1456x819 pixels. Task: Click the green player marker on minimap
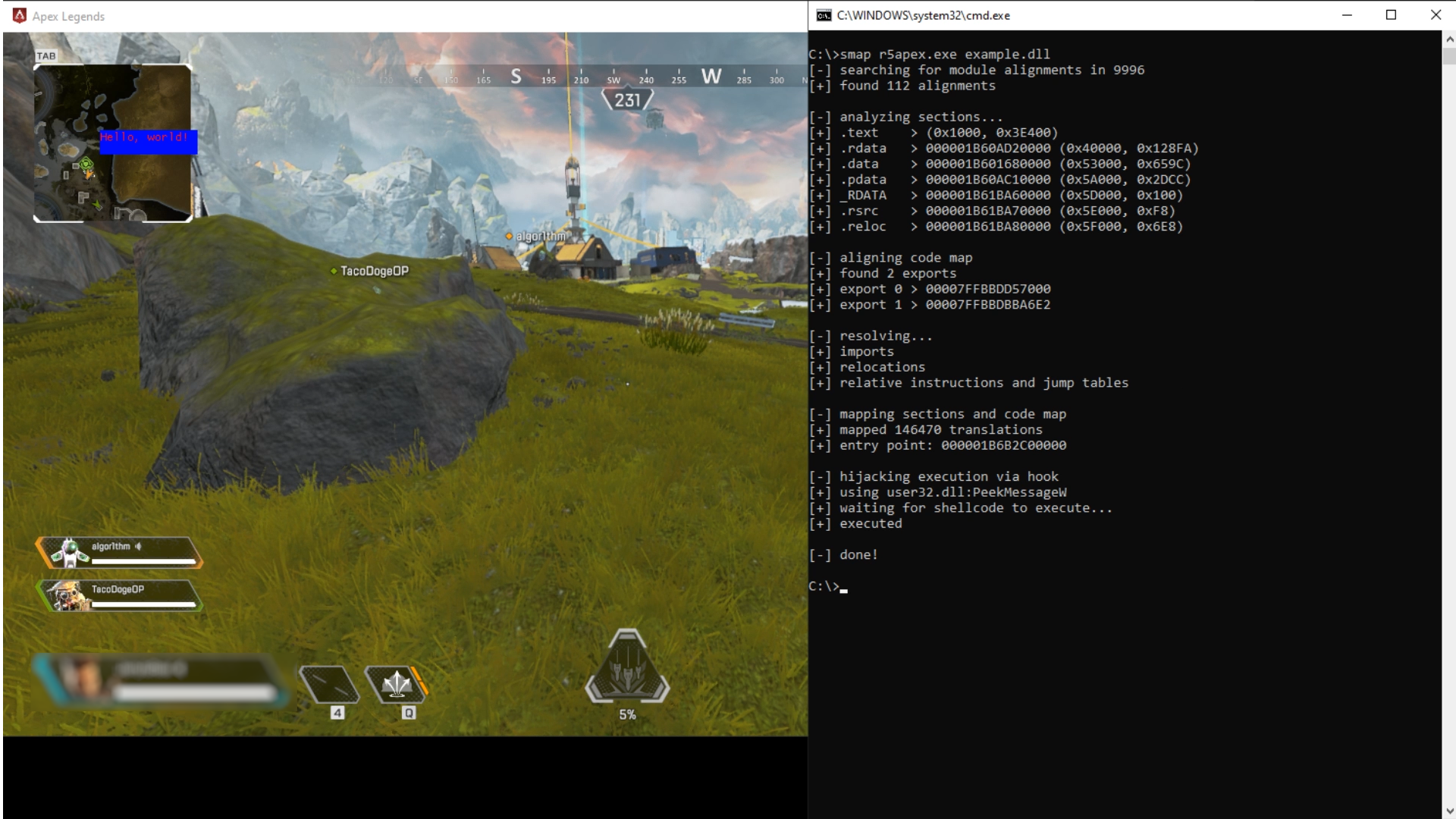click(x=86, y=164)
